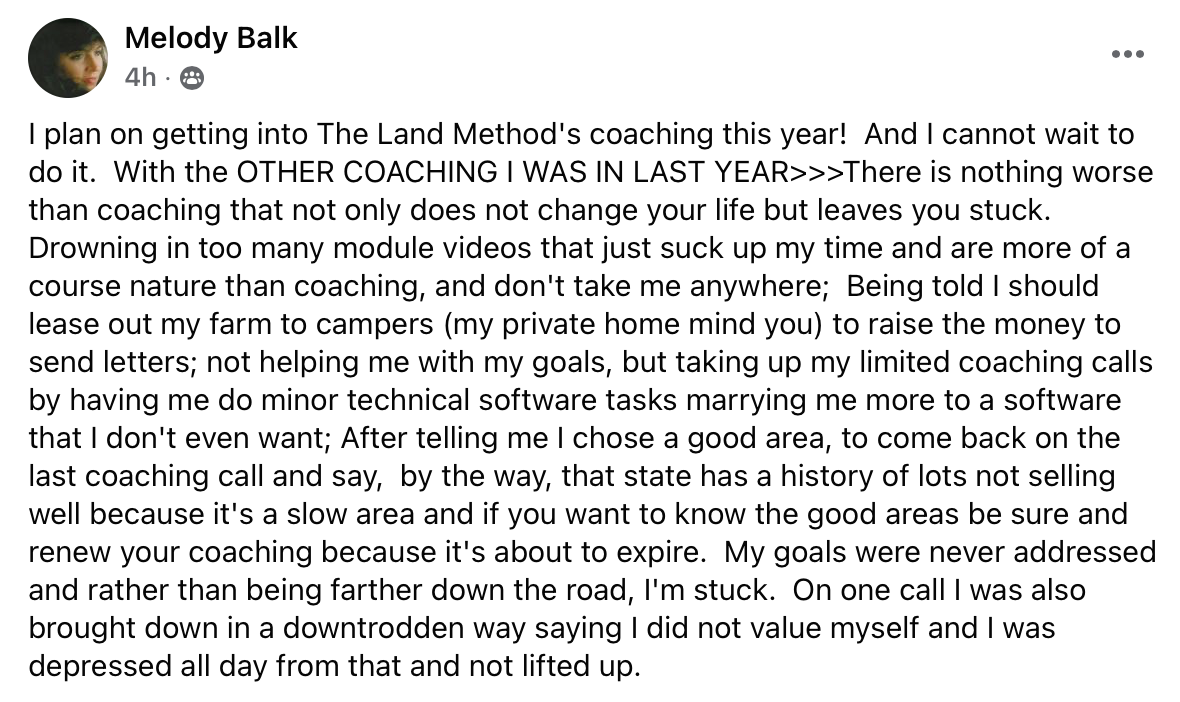Open Melody Balk's profile picture
Screen dimensions: 1180x702
(68, 58)
